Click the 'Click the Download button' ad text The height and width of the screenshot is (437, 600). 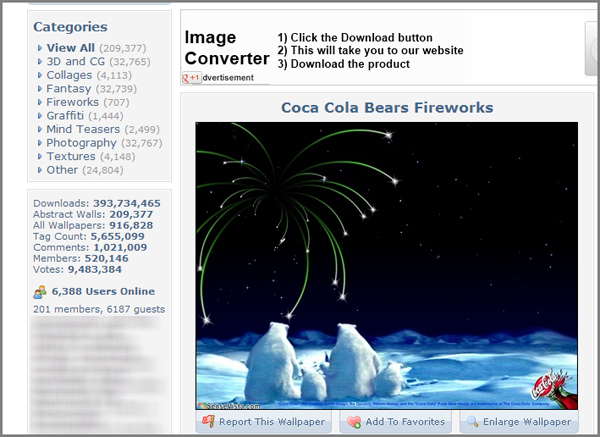tap(355, 38)
